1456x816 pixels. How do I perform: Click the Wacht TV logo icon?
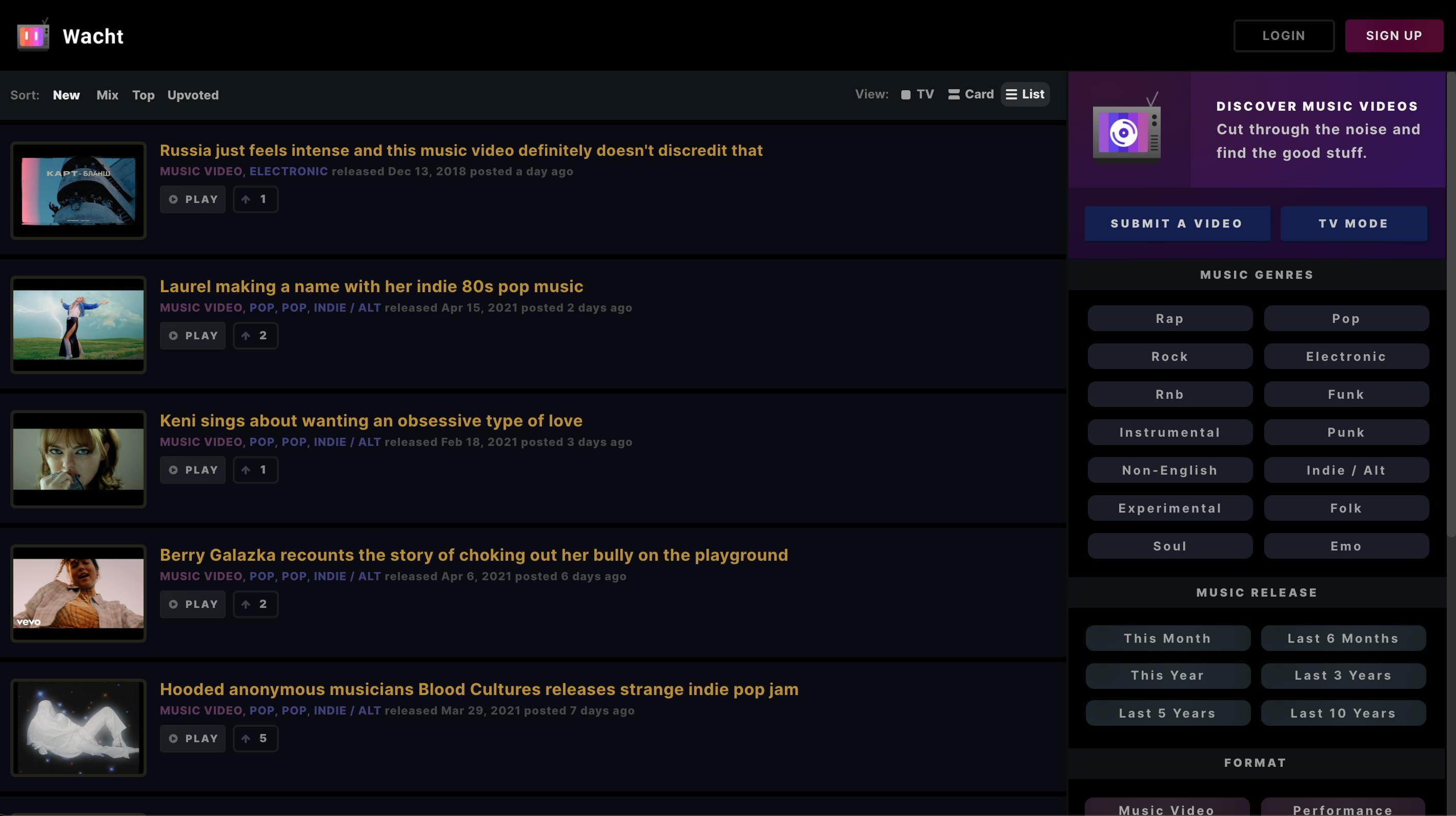[x=33, y=35]
